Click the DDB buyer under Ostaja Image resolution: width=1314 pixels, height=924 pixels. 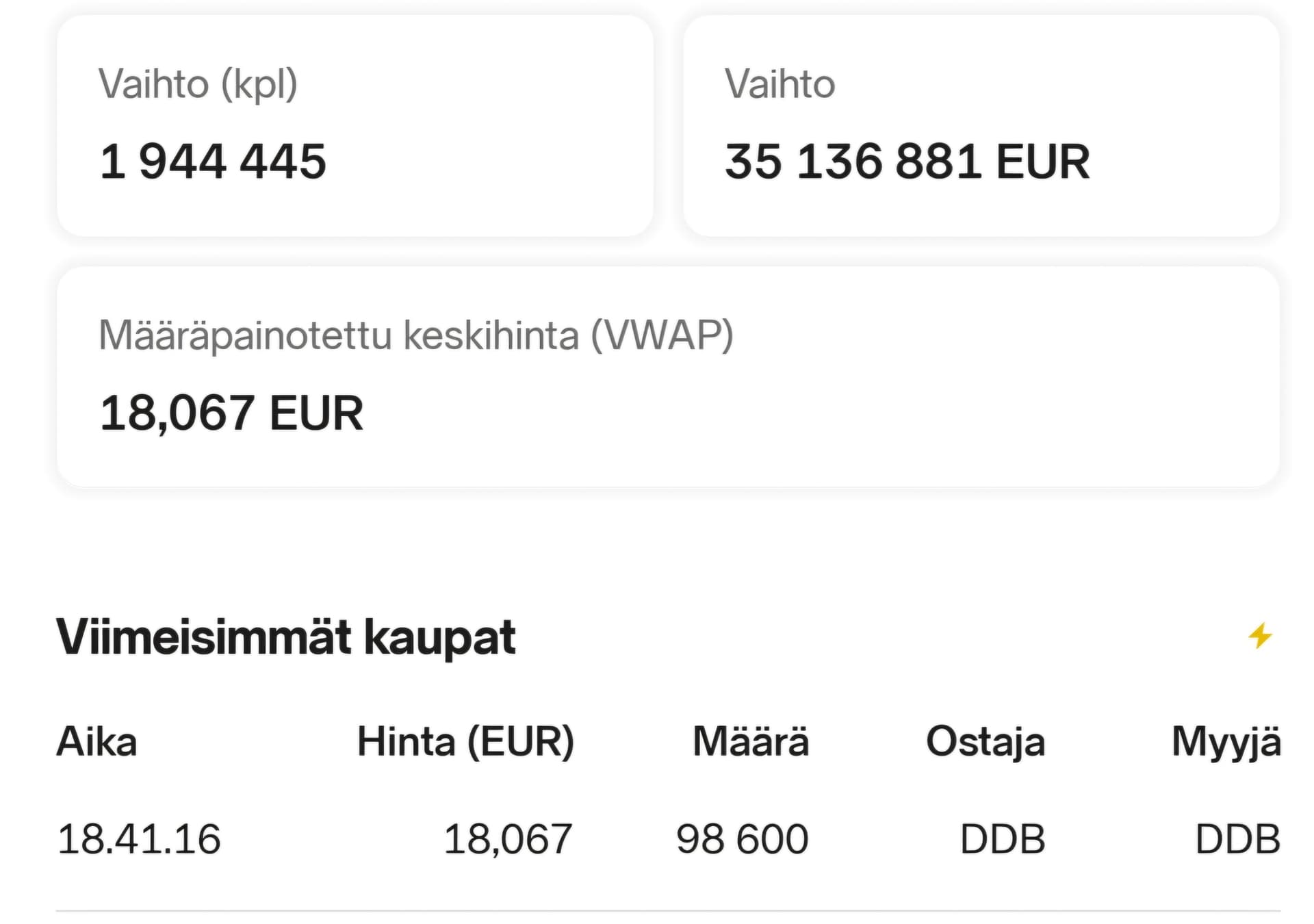pyautogui.click(x=1003, y=839)
